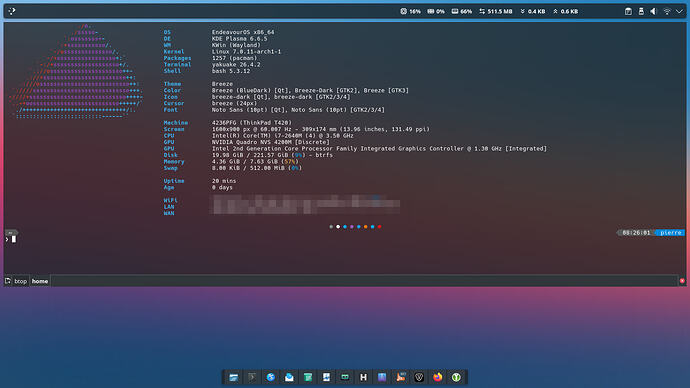Click the 08:26:01 time prompt segment
The height and width of the screenshot is (388, 690).
pos(636,233)
